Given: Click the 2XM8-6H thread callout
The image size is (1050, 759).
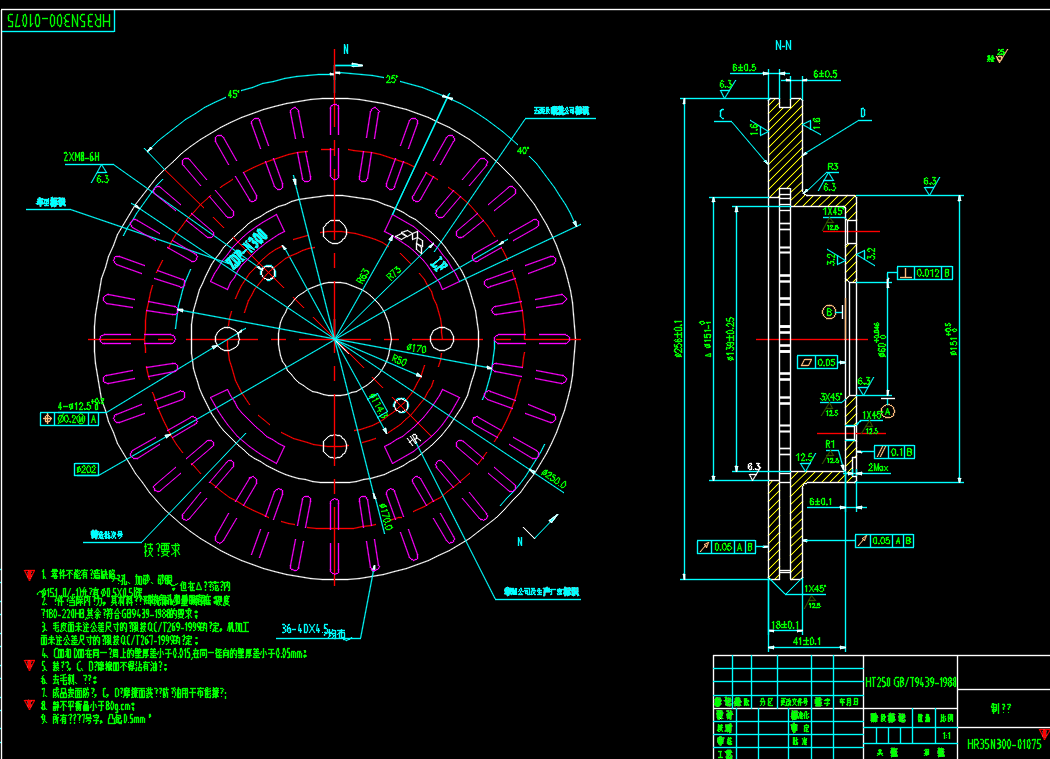Looking at the screenshot, I should click(x=82, y=157).
